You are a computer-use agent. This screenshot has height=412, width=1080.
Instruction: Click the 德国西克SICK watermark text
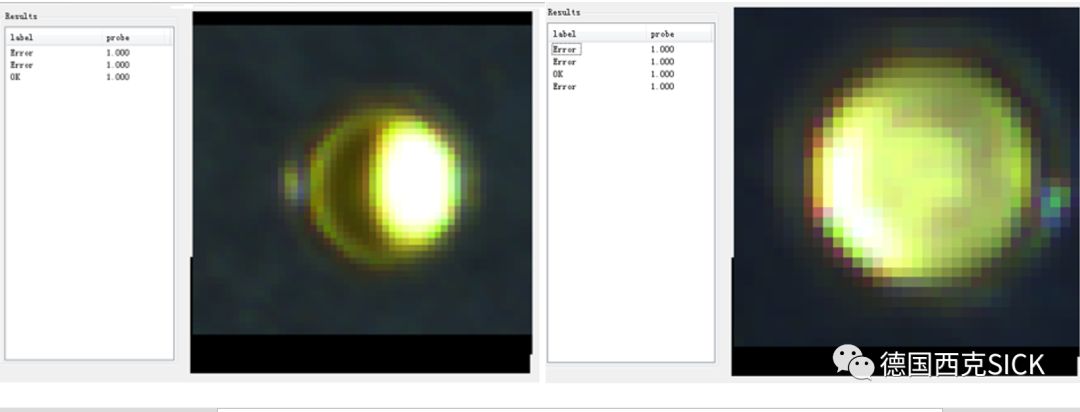(x=961, y=364)
